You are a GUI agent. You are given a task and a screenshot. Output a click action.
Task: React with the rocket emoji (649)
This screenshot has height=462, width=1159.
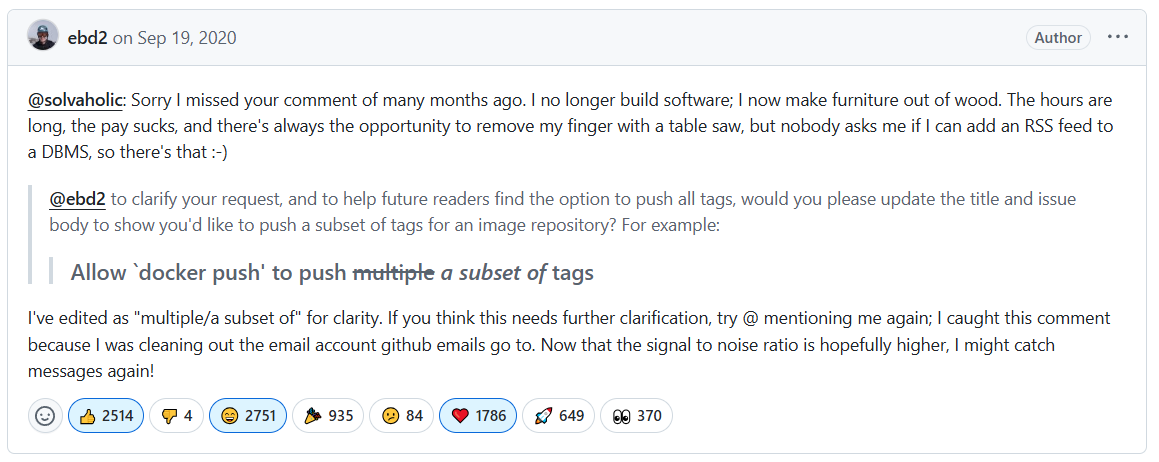point(558,415)
